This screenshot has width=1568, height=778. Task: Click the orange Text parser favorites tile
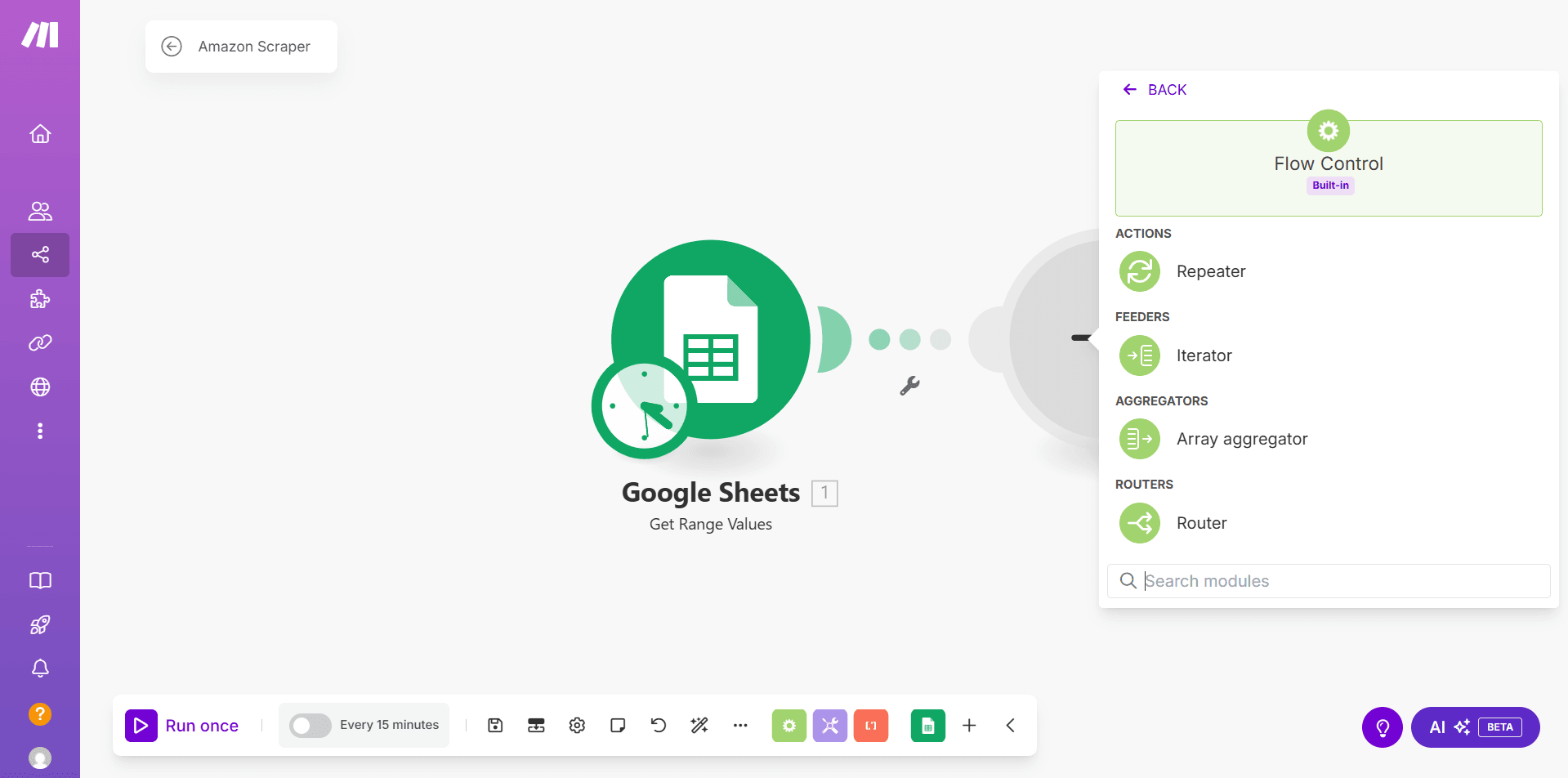pyautogui.click(x=871, y=726)
